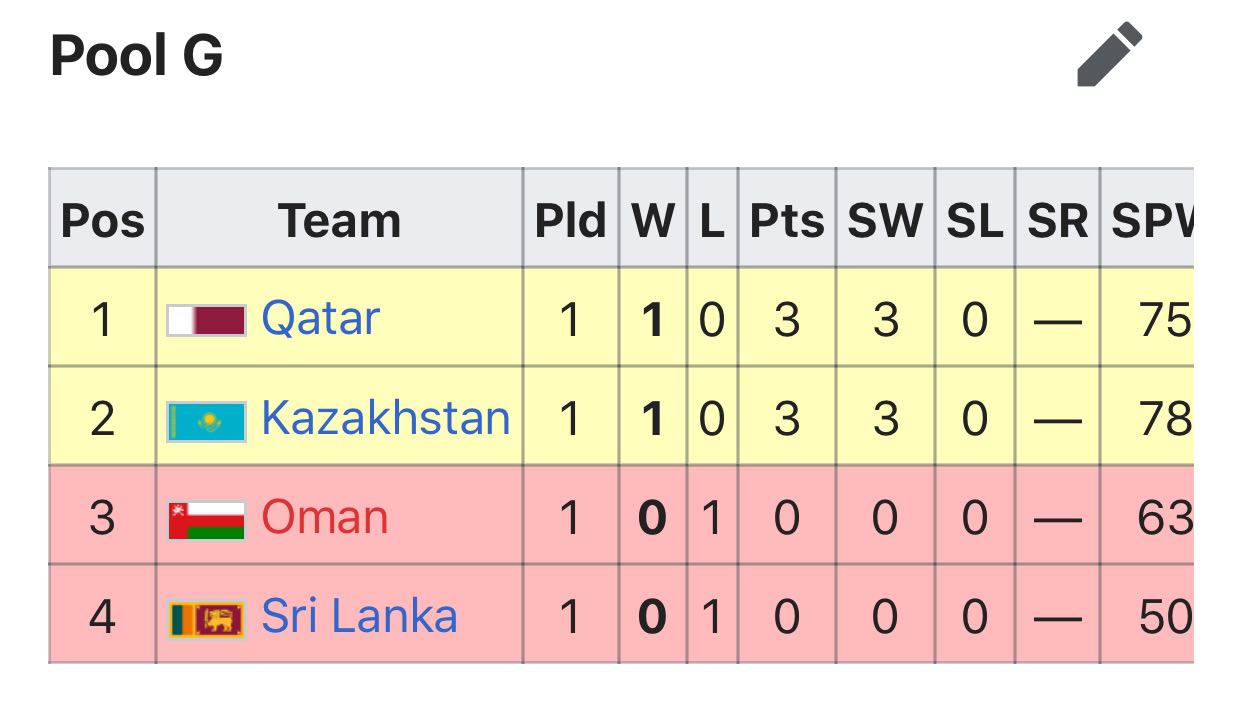Viewport: 1242px width, 715px height.
Task: Click the L column header
Action: 712,219
